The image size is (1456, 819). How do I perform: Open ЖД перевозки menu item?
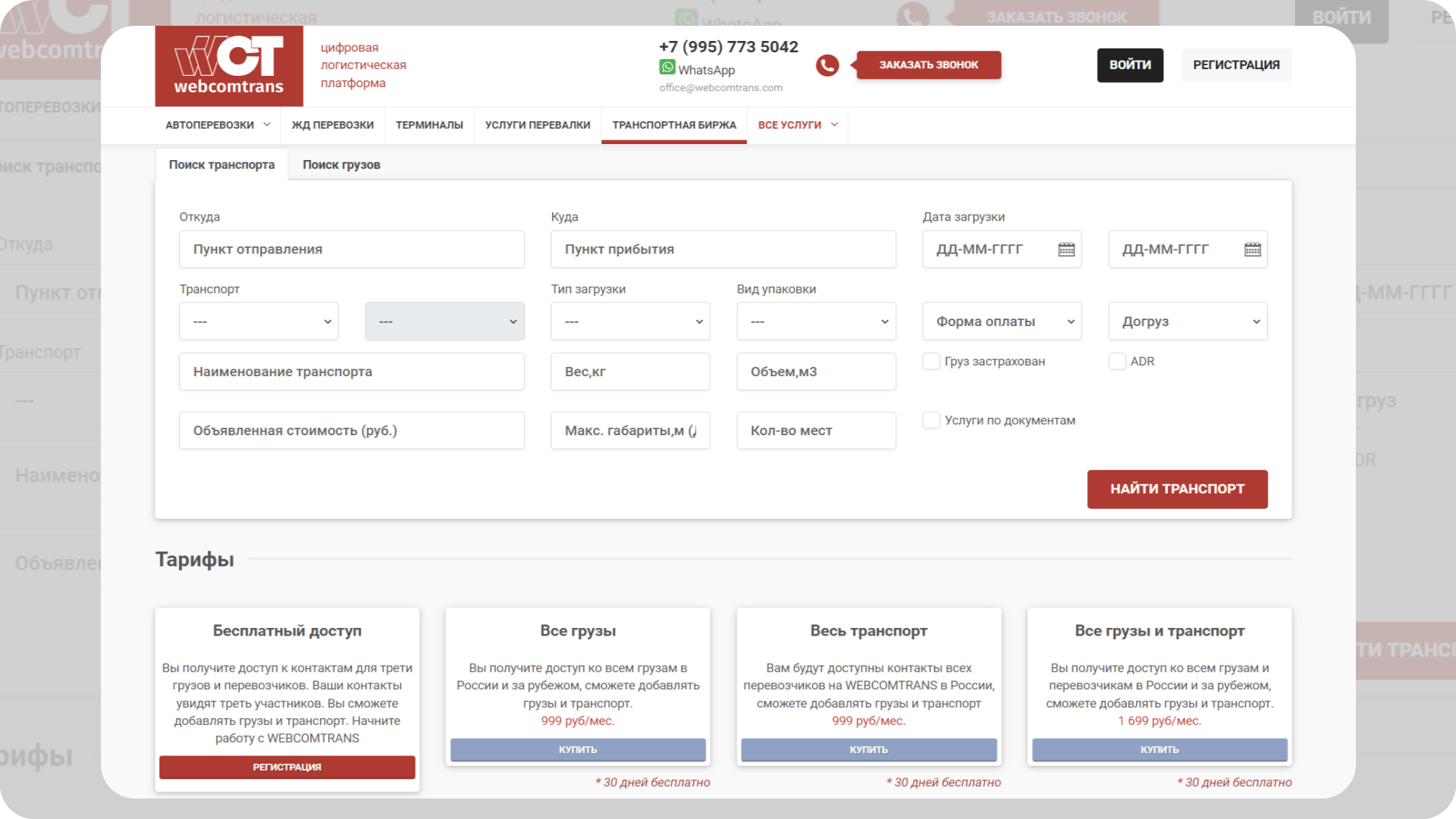(333, 125)
